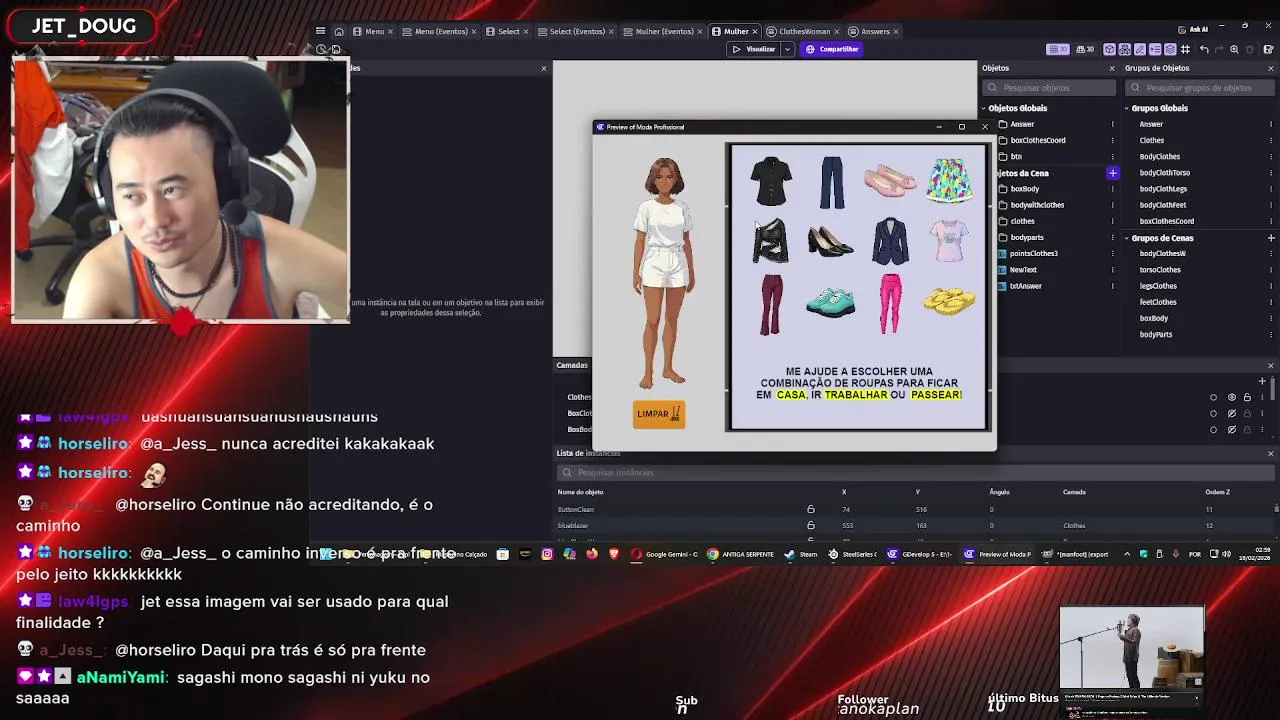The width and height of the screenshot is (1280, 720).
Task: Click the redo arrow icon
Action: click(1219, 49)
